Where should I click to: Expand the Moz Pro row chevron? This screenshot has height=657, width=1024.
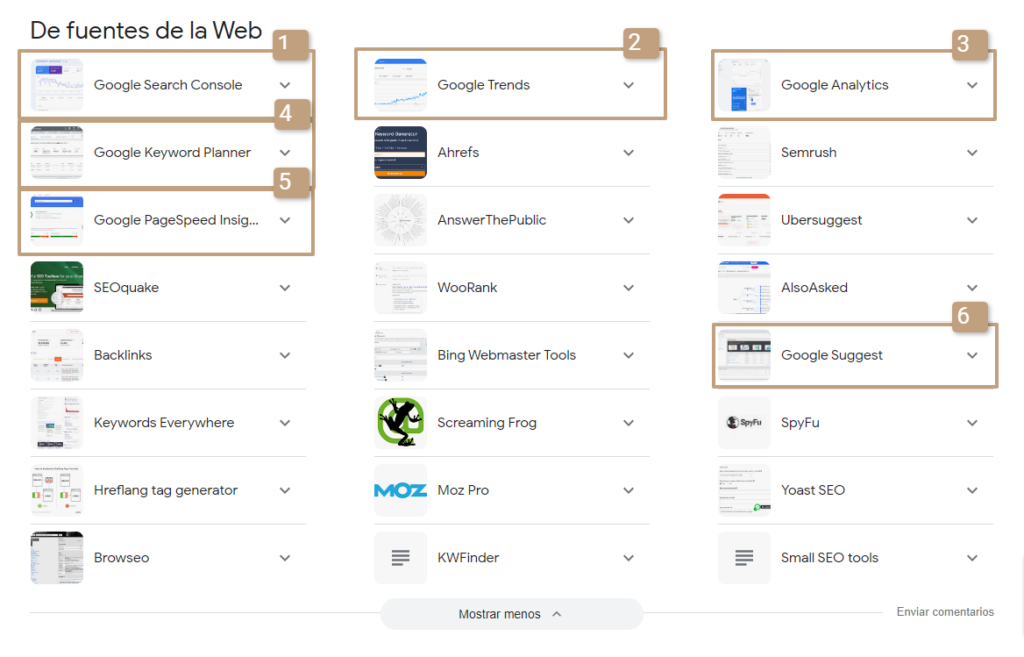pyautogui.click(x=628, y=490)
